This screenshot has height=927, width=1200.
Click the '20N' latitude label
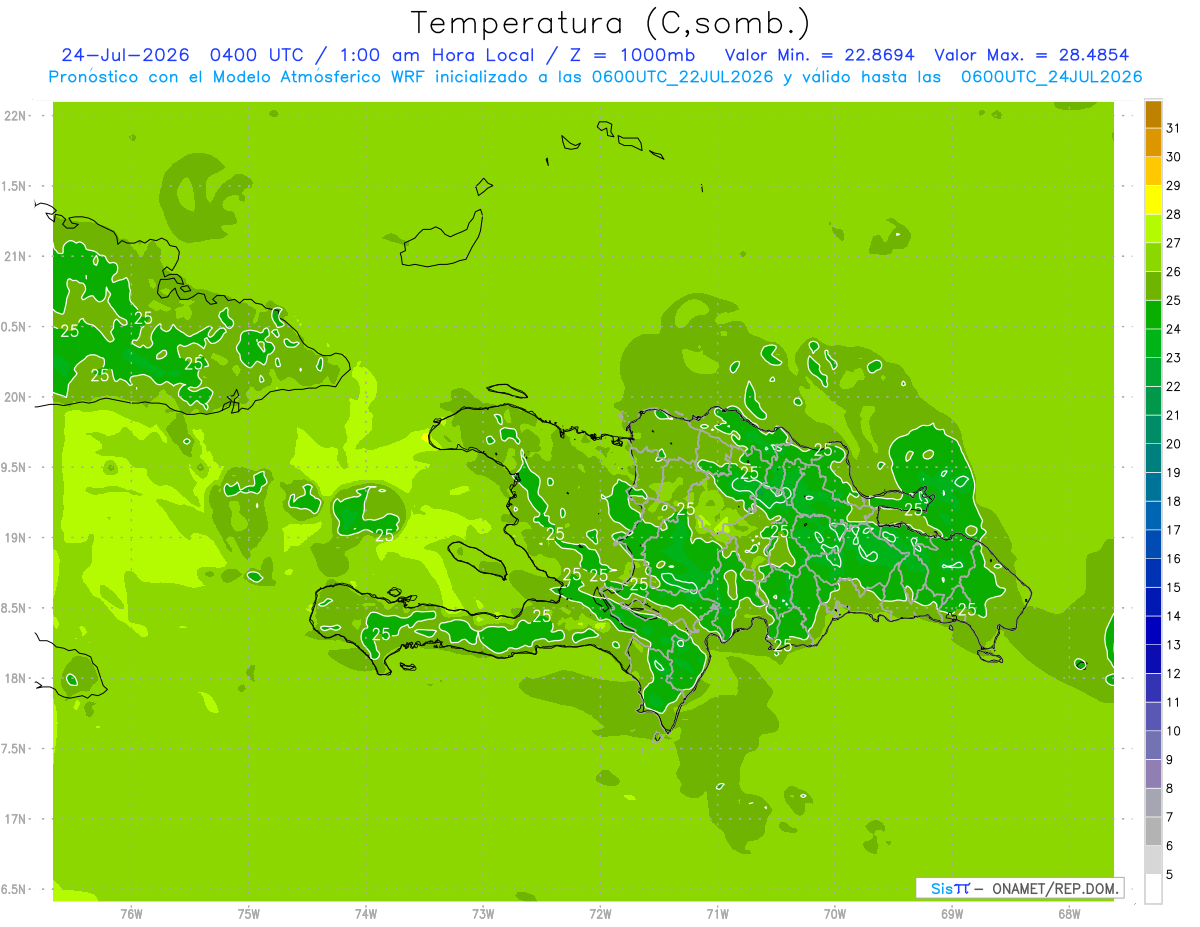16,398
